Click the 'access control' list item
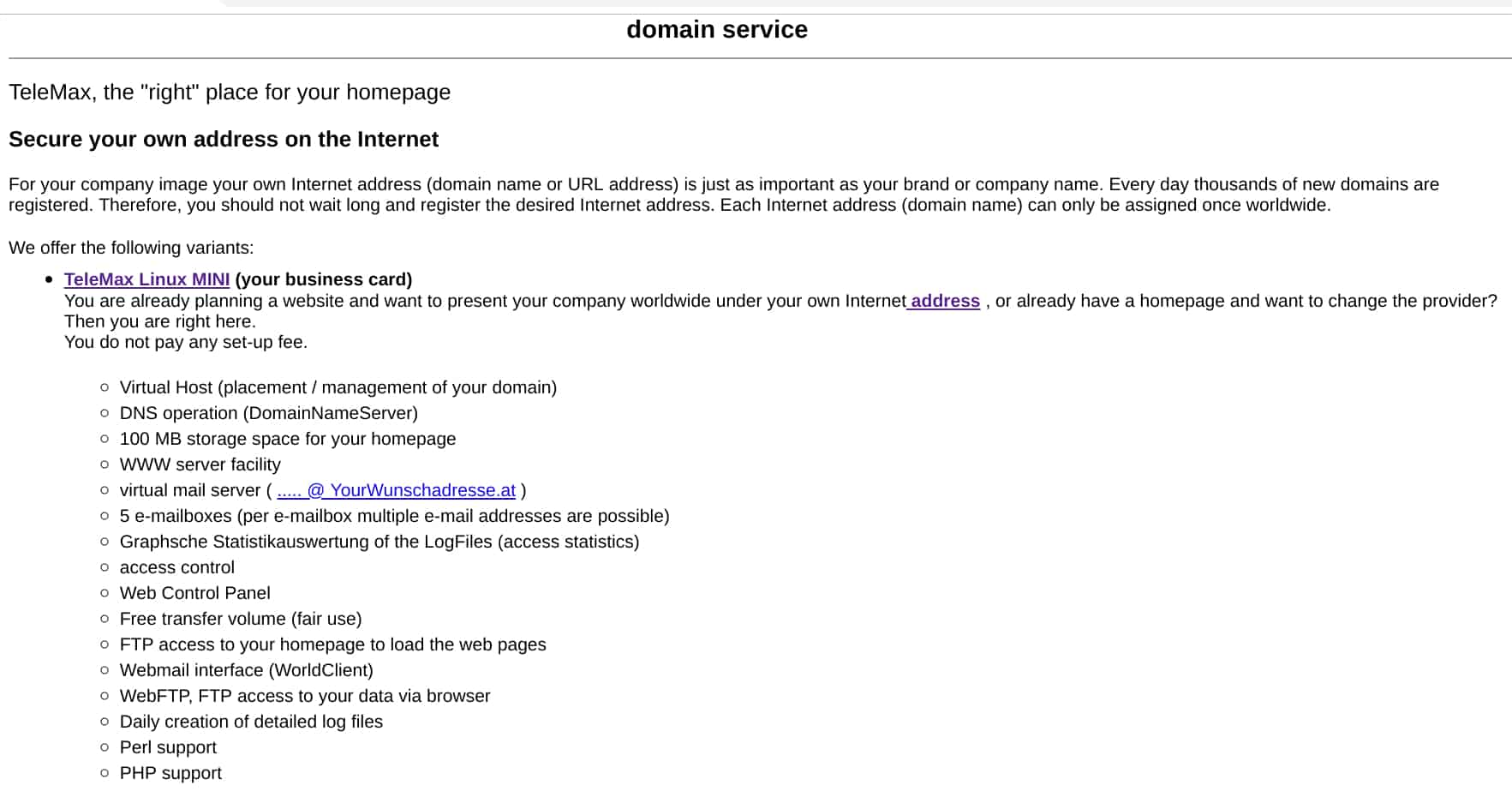 point(177,567)
